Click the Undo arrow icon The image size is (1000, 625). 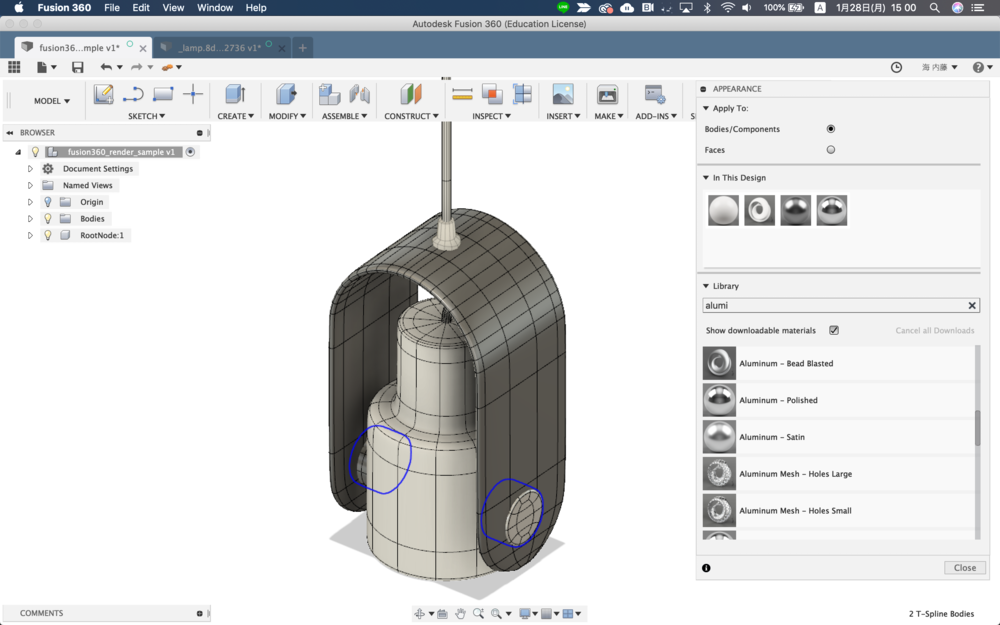coord(106,67)
